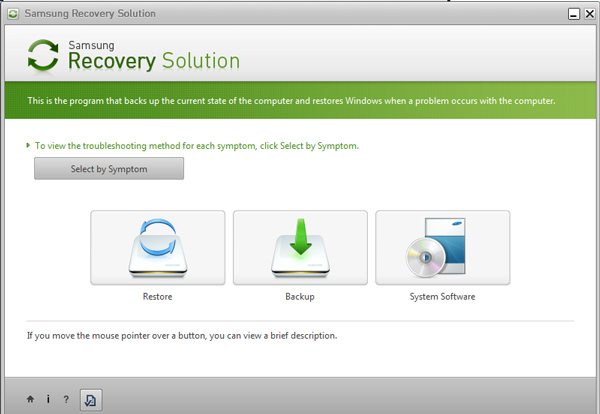Open the help question mark icon

[x=66, y=399]
